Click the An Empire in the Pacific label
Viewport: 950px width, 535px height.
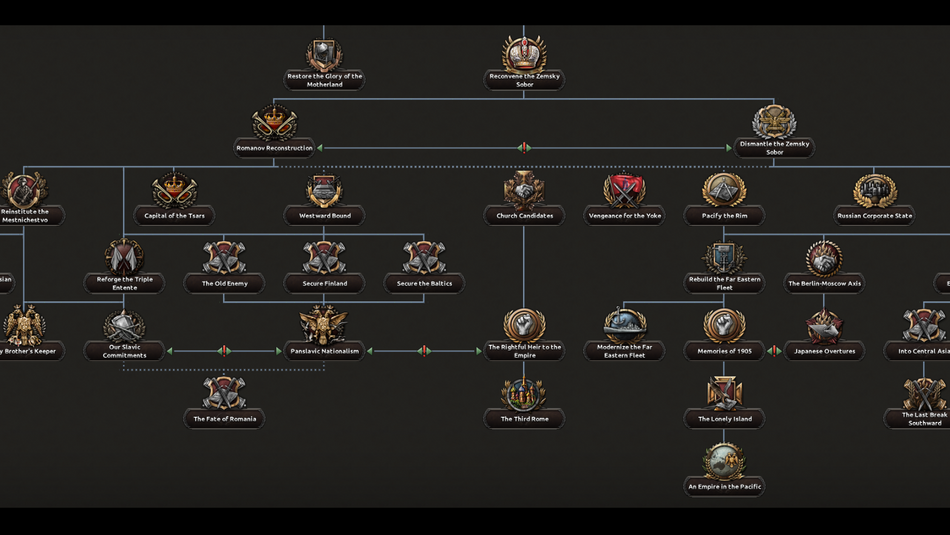click(724, 487)
